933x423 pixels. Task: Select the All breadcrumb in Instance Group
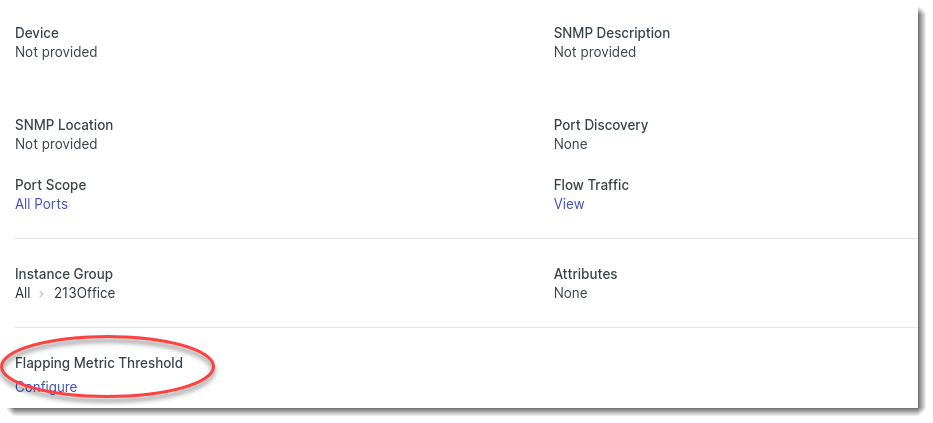point(23,293)
